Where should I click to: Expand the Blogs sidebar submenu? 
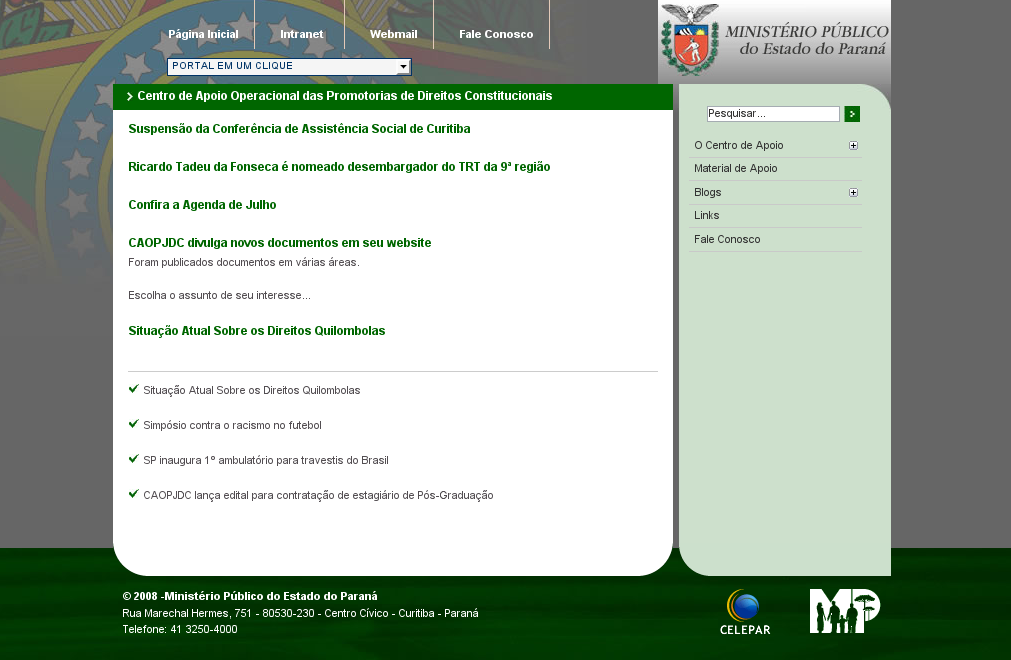pyautogui.click(x=853, y=193)
